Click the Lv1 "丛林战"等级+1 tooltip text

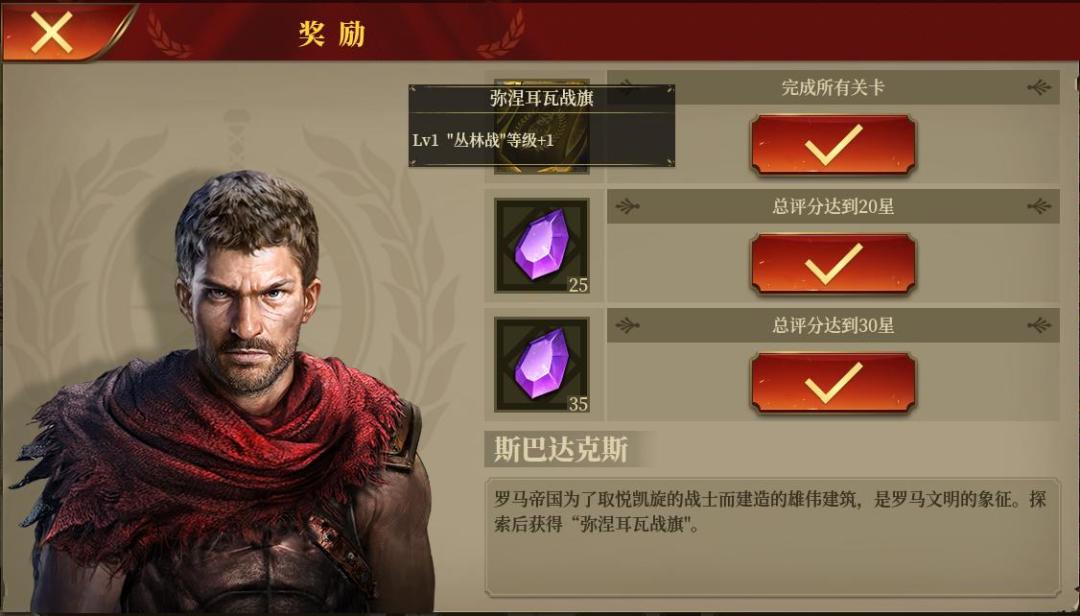pyautogui.click(x=483, y=141)
